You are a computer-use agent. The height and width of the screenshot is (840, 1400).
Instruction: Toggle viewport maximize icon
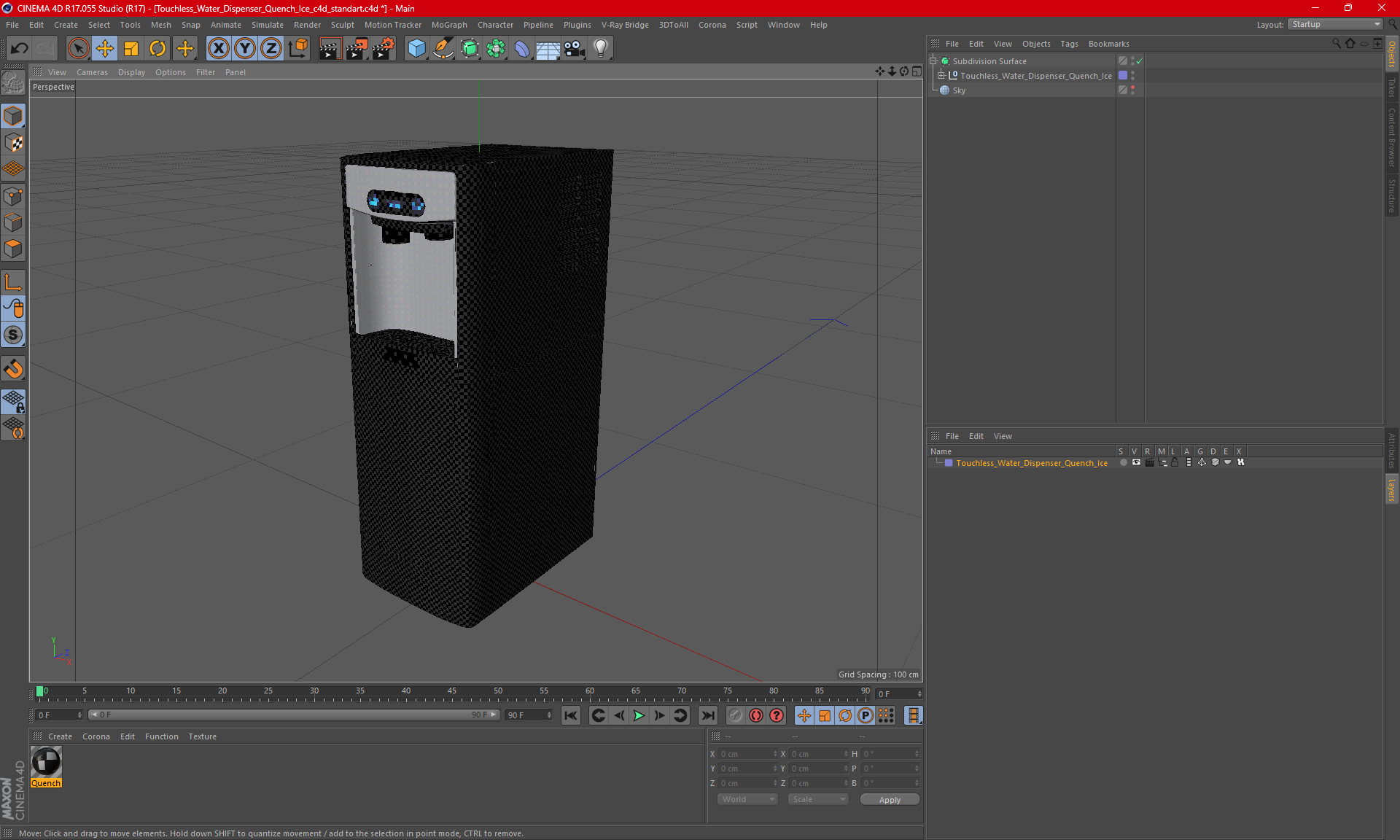point(917,71)
